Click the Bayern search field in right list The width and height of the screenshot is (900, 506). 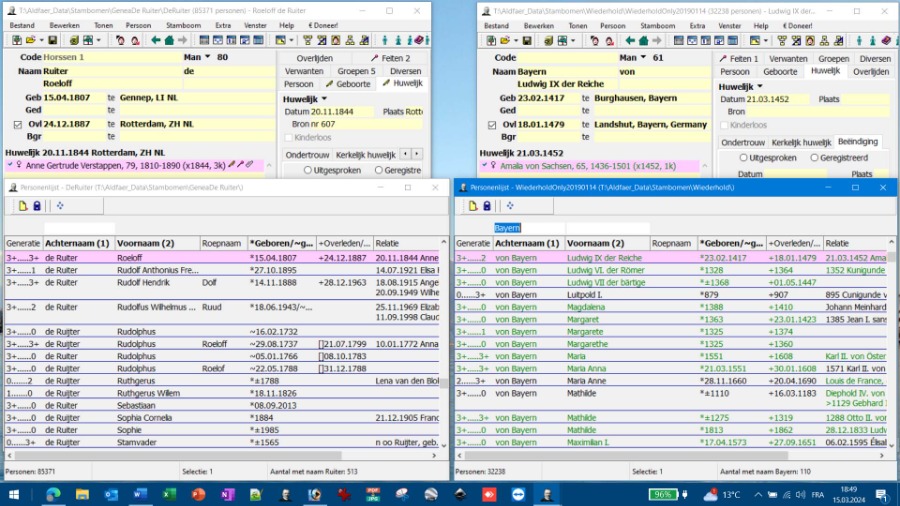pos(520,228)
